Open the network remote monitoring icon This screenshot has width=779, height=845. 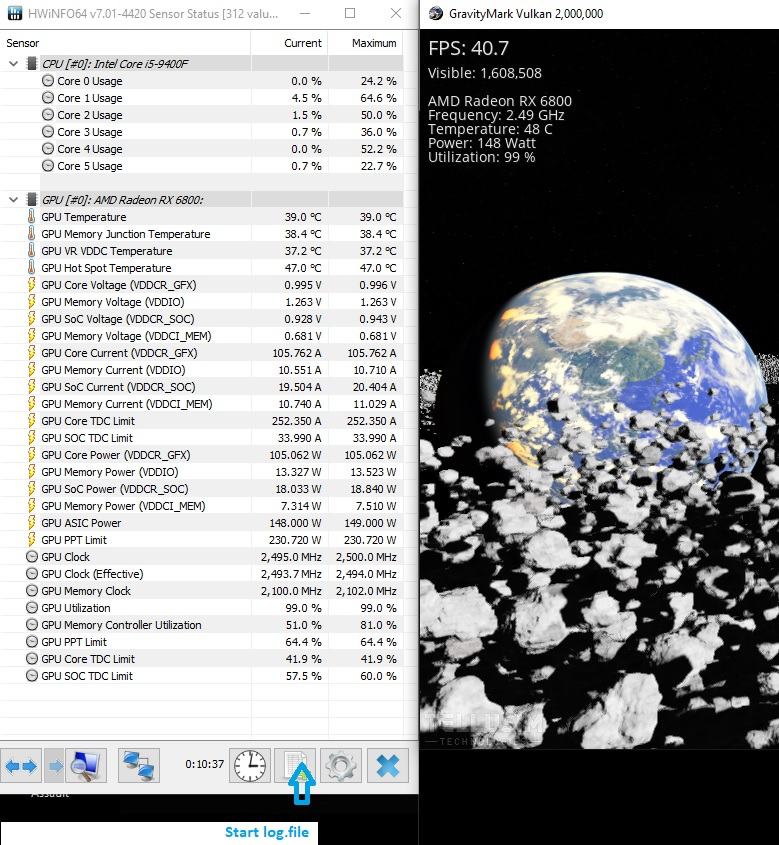(139, 765)
